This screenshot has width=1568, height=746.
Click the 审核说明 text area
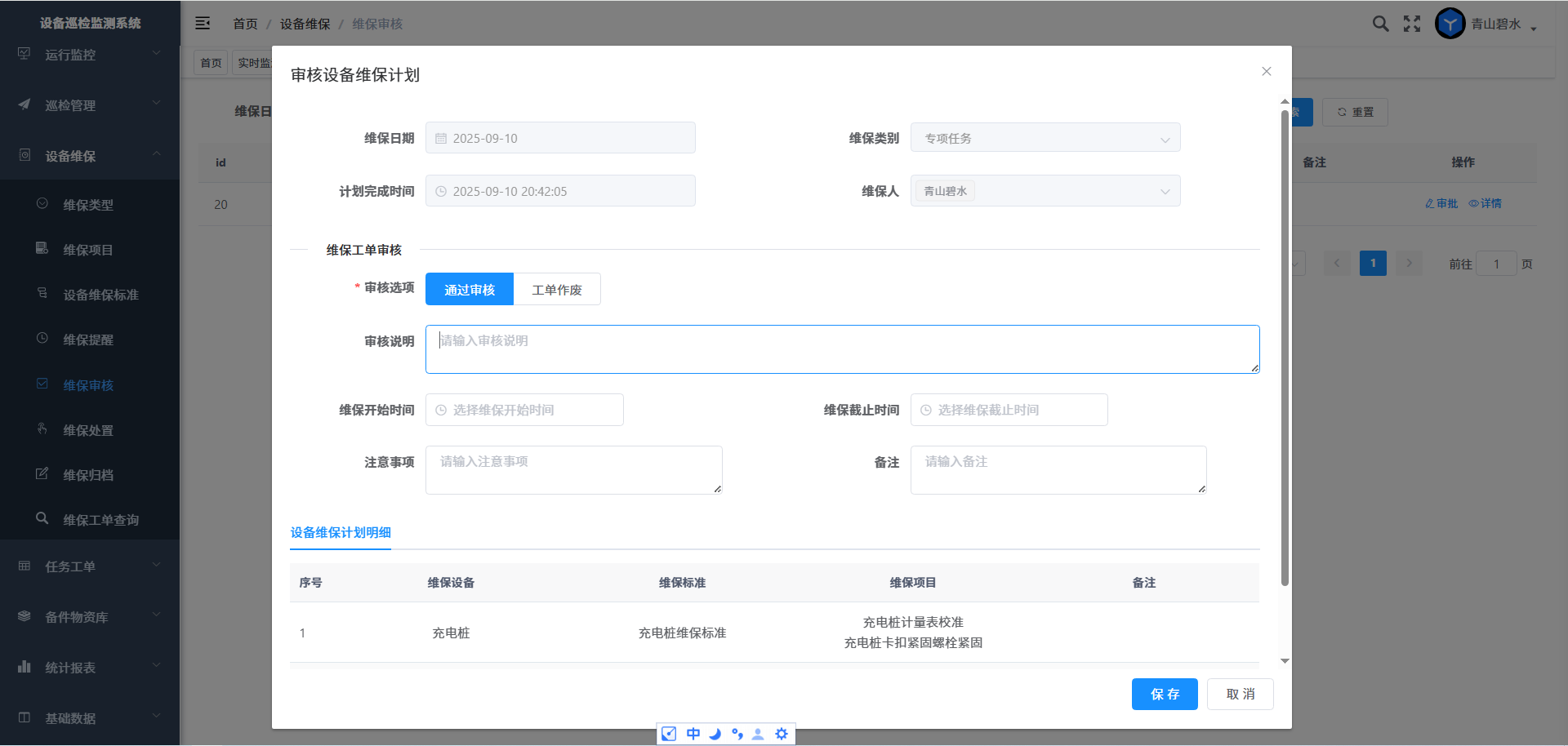point(842,349)
